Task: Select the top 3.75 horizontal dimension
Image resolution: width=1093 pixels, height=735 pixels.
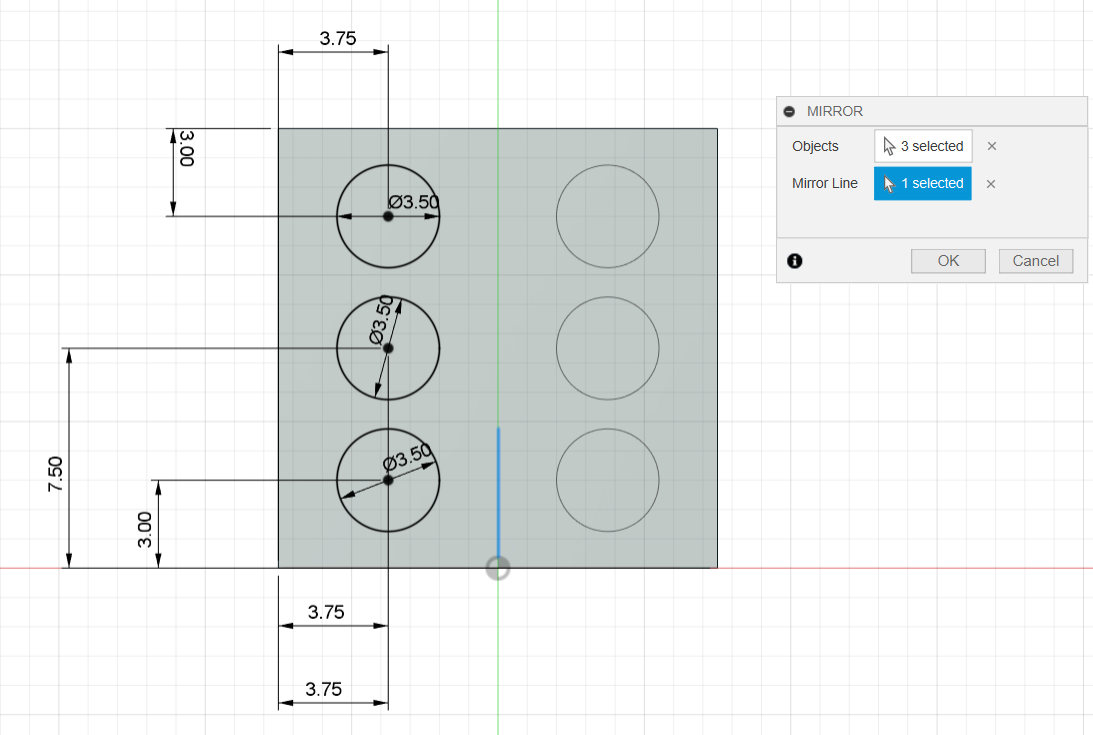Action: (338, 39)
